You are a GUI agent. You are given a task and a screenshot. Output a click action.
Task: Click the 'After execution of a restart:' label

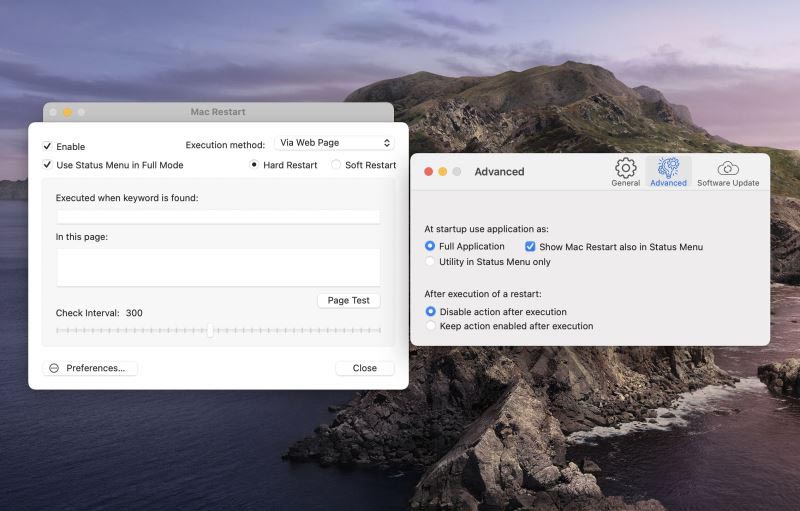(483, 294)
